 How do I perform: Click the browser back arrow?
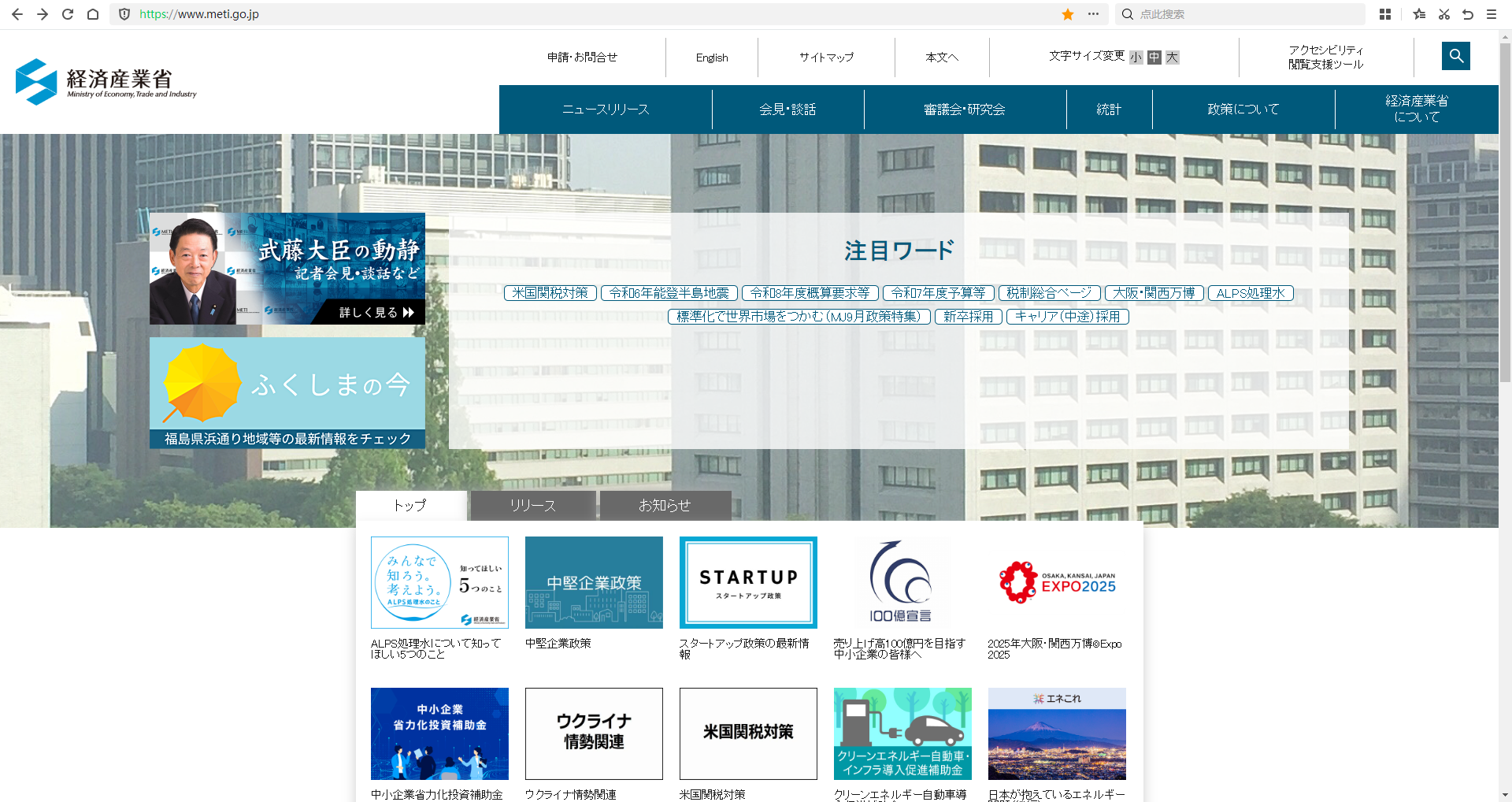[17, 14]
